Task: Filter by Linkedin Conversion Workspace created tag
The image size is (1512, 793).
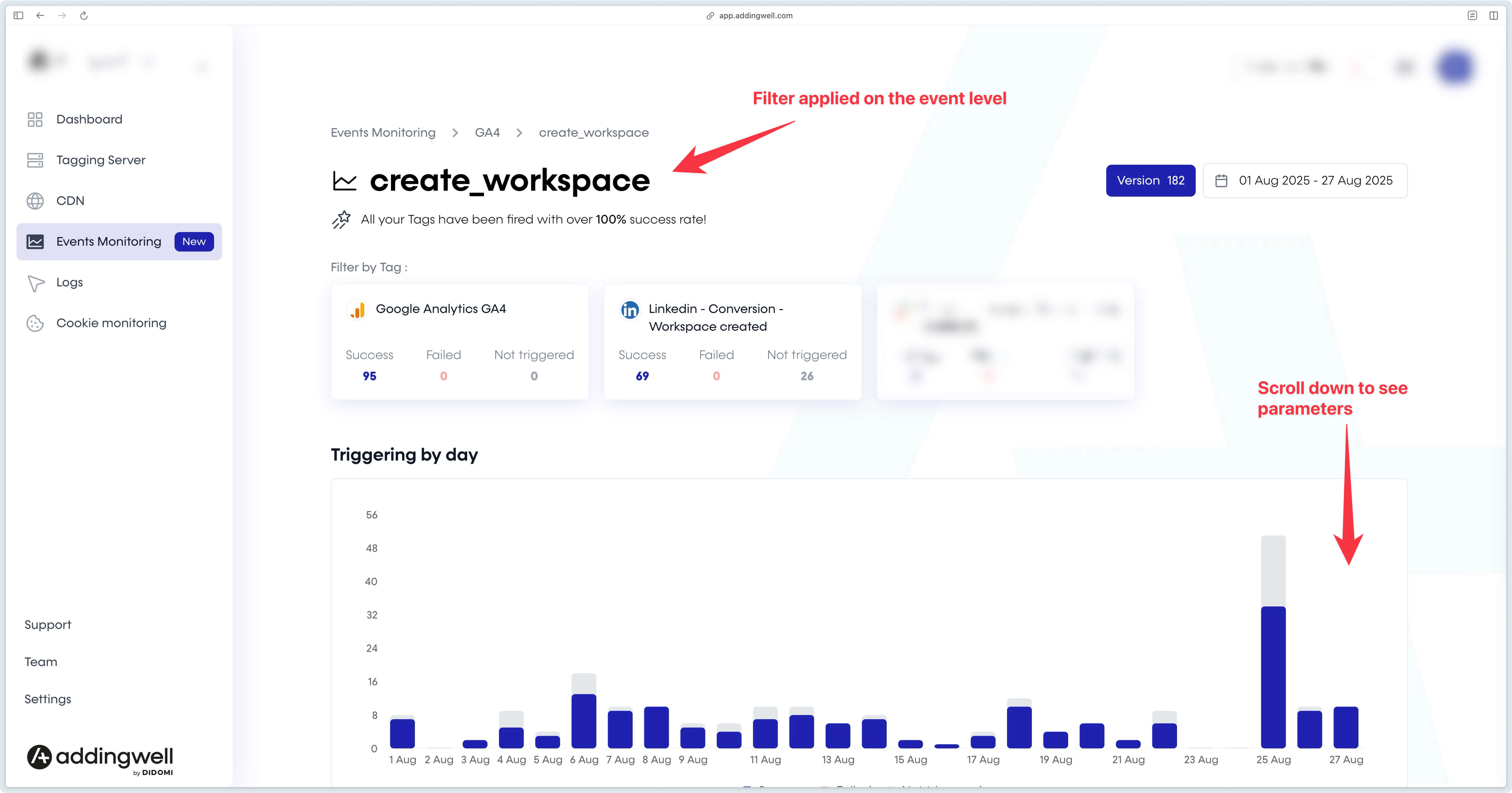Action: click(732, 342)
